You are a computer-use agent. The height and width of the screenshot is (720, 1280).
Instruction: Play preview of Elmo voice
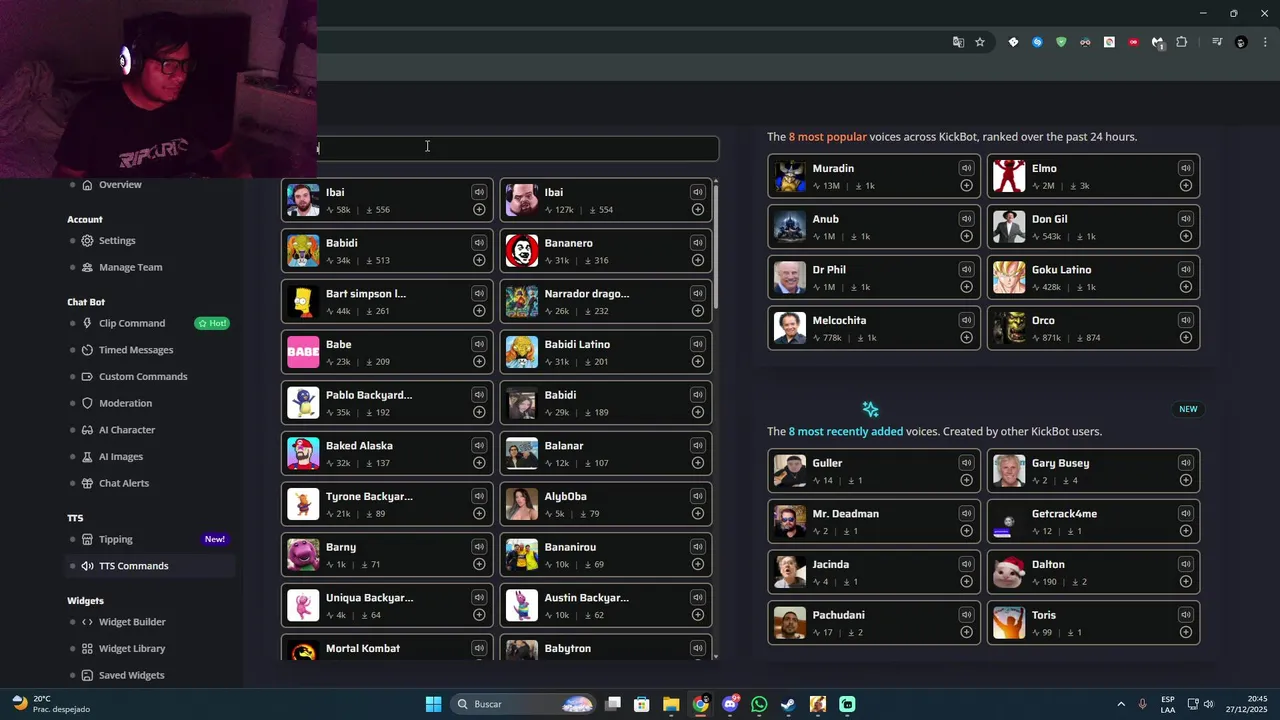1185,168
